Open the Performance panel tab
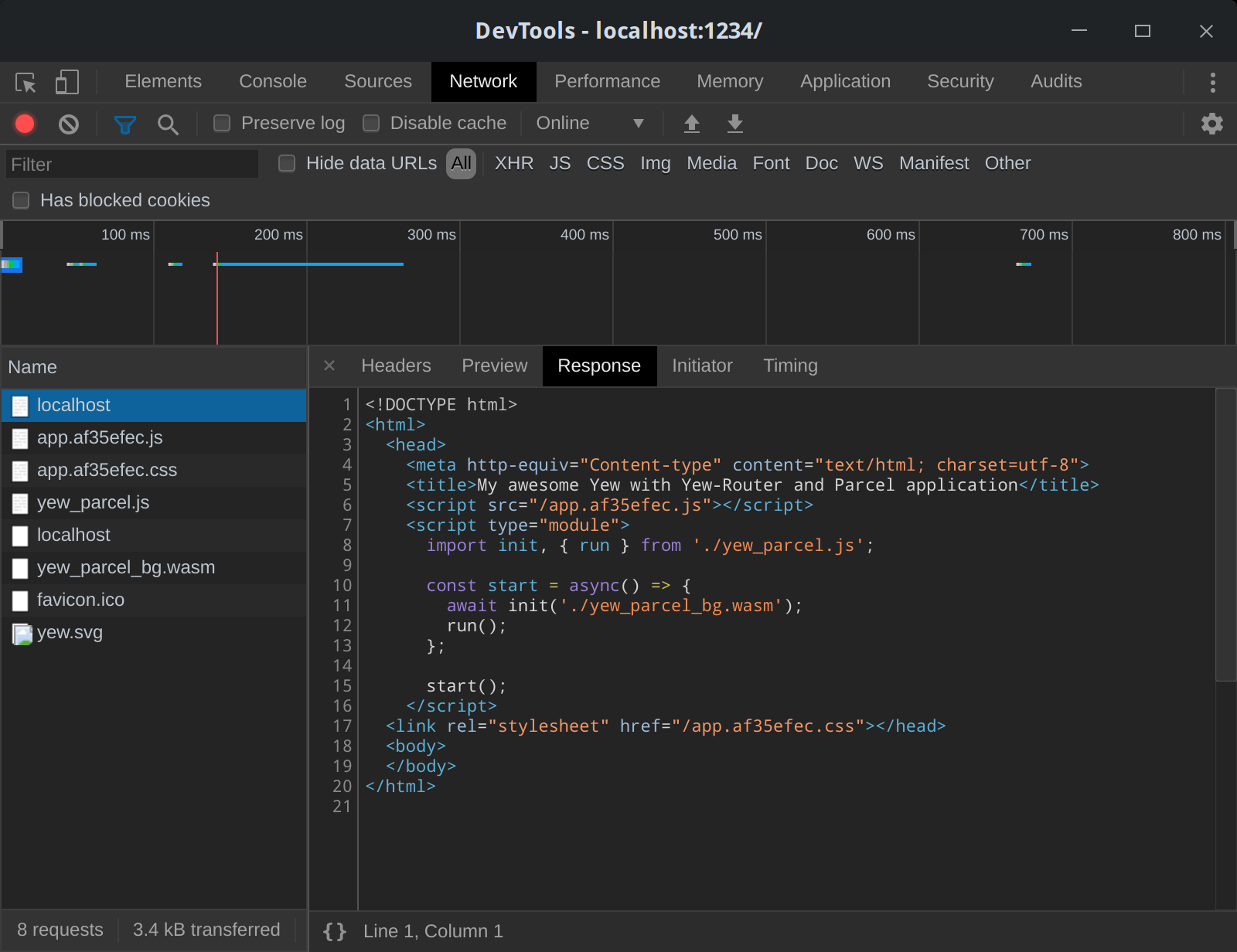 (608, 82)
